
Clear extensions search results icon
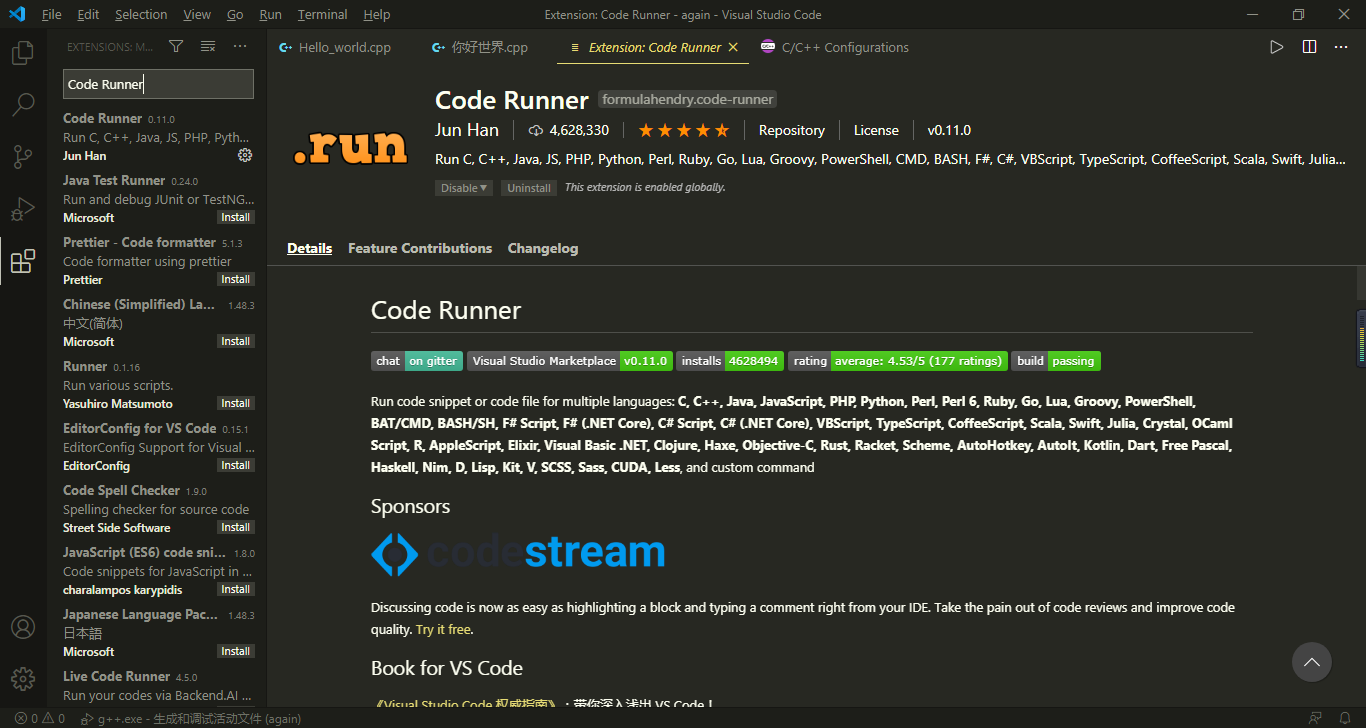tap(208, 47)
